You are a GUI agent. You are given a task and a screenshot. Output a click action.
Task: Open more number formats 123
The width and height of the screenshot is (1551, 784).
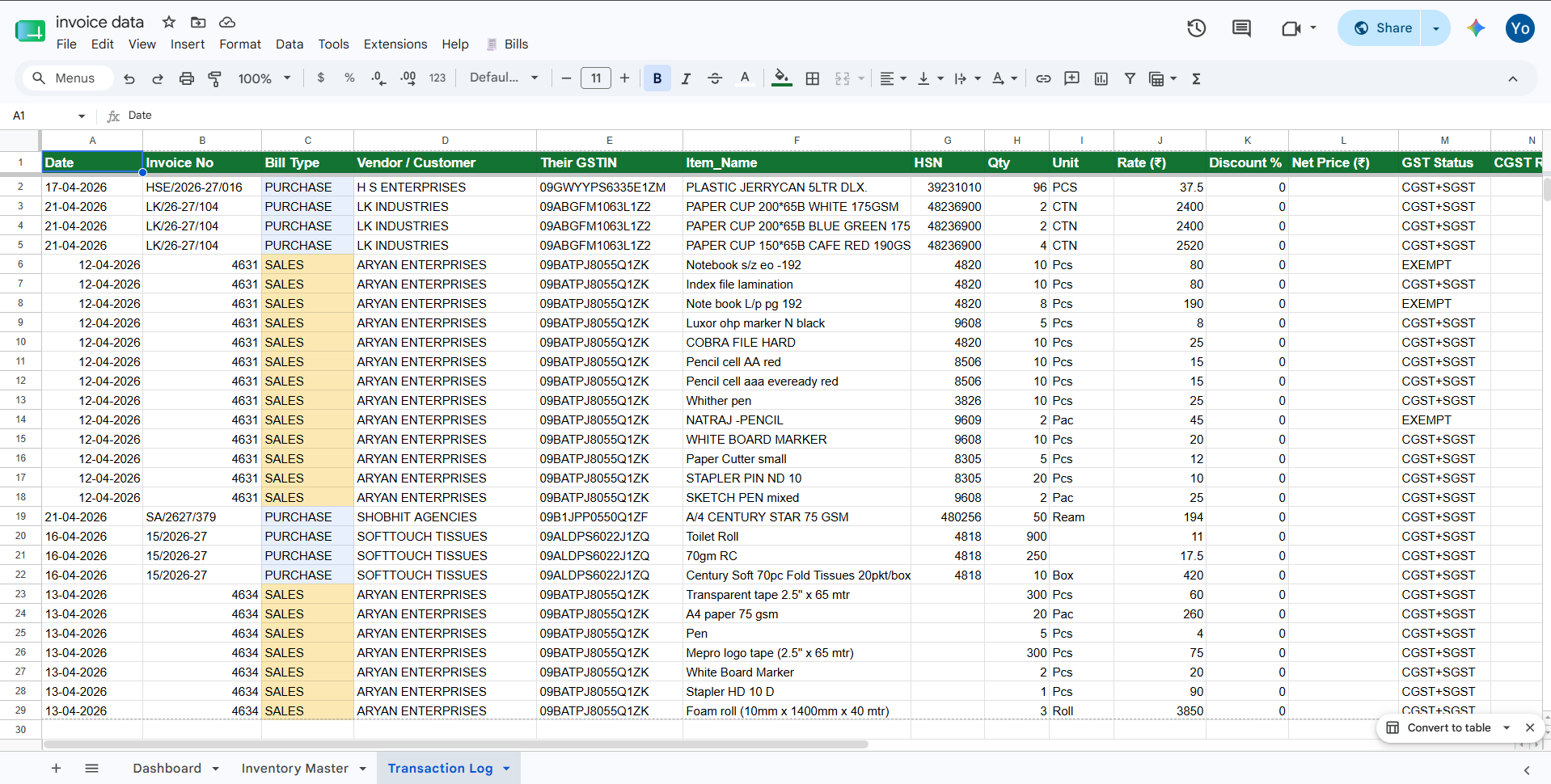coord(437,78)
